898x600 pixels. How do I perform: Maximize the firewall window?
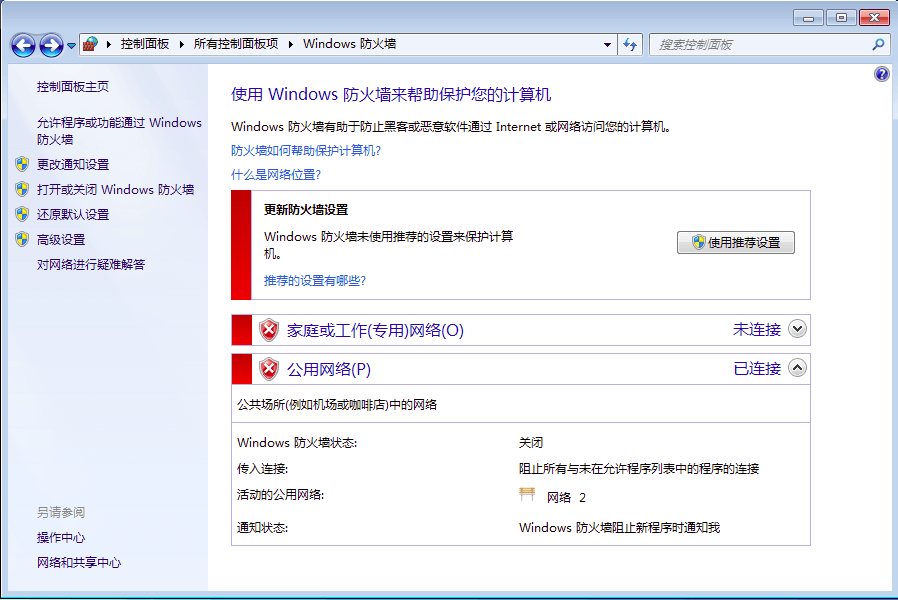click(841, 18)
